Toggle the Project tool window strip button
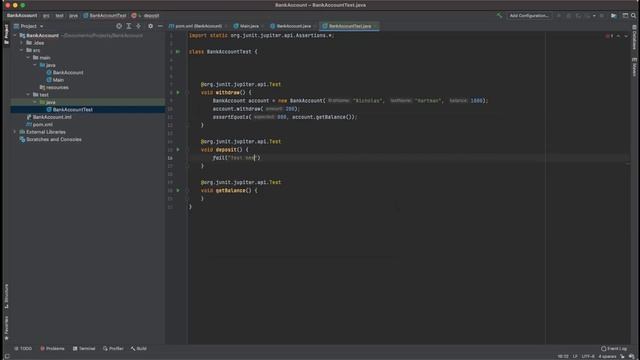This screenshot has height=360, width=640. pos(6,34)
